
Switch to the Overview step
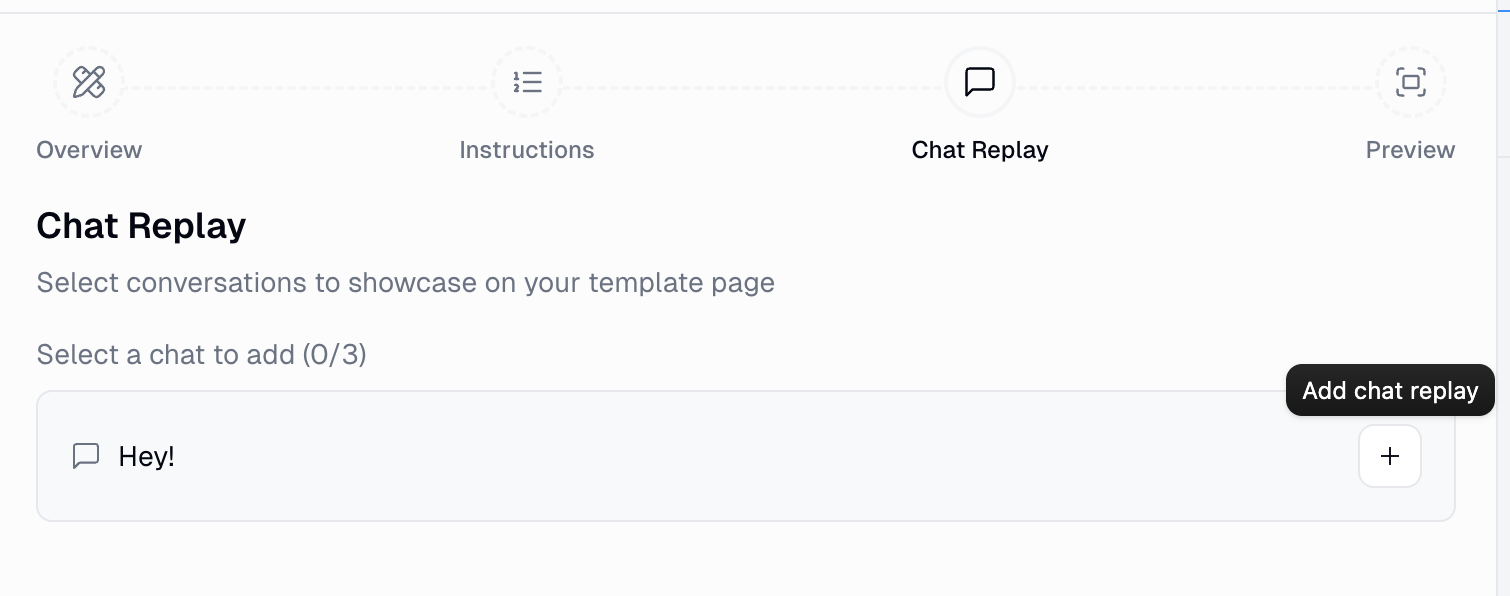[89, 149]
